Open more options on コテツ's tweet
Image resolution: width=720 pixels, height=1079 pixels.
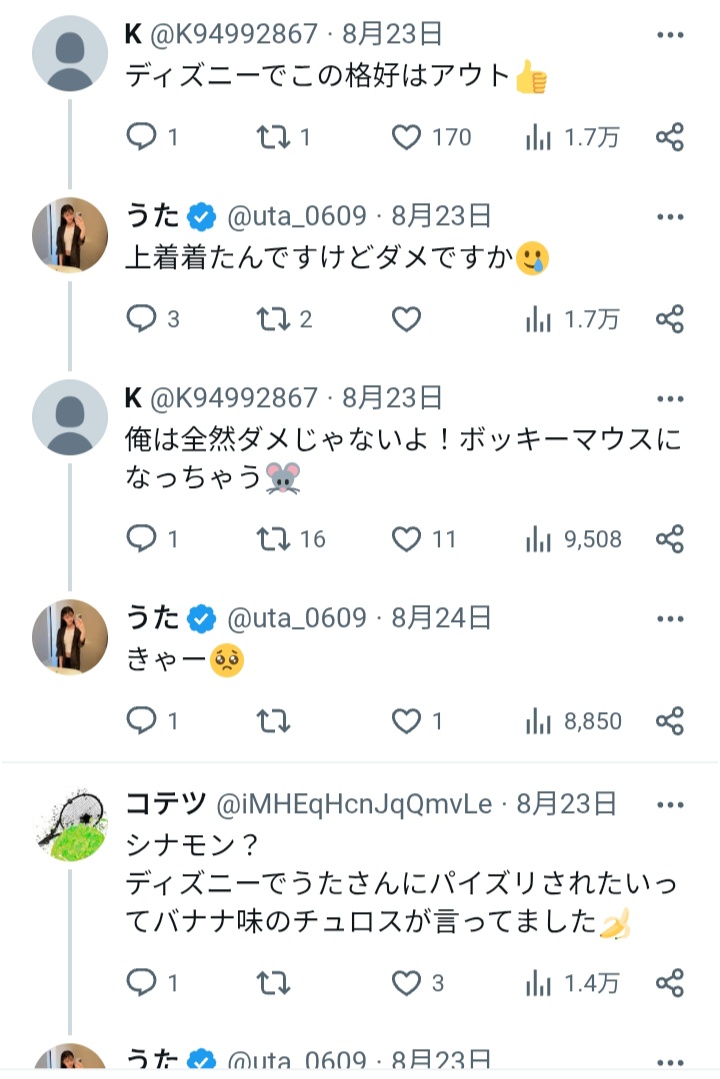(x=669, y=803)
